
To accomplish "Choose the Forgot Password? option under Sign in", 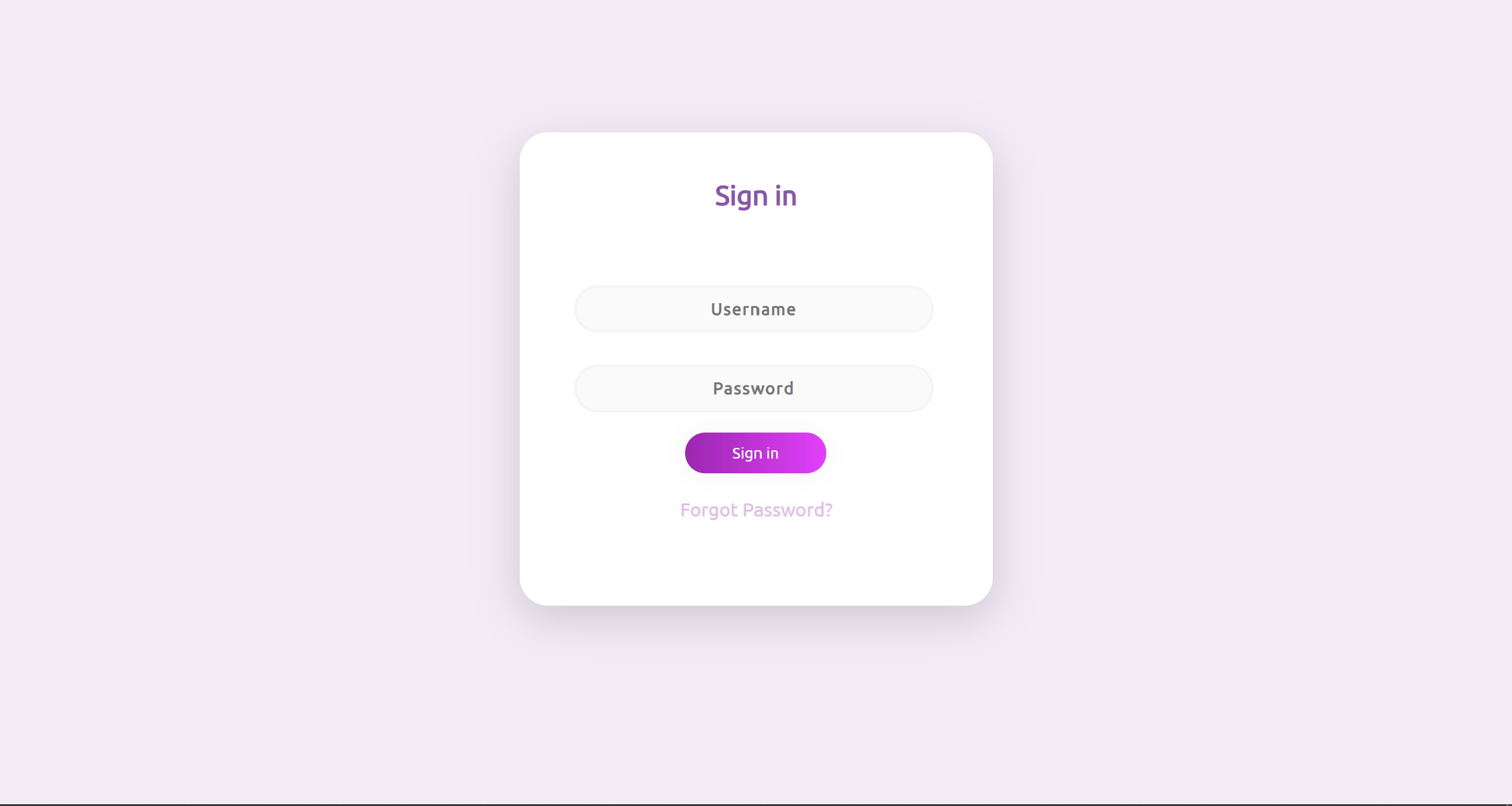I will 756,510.
